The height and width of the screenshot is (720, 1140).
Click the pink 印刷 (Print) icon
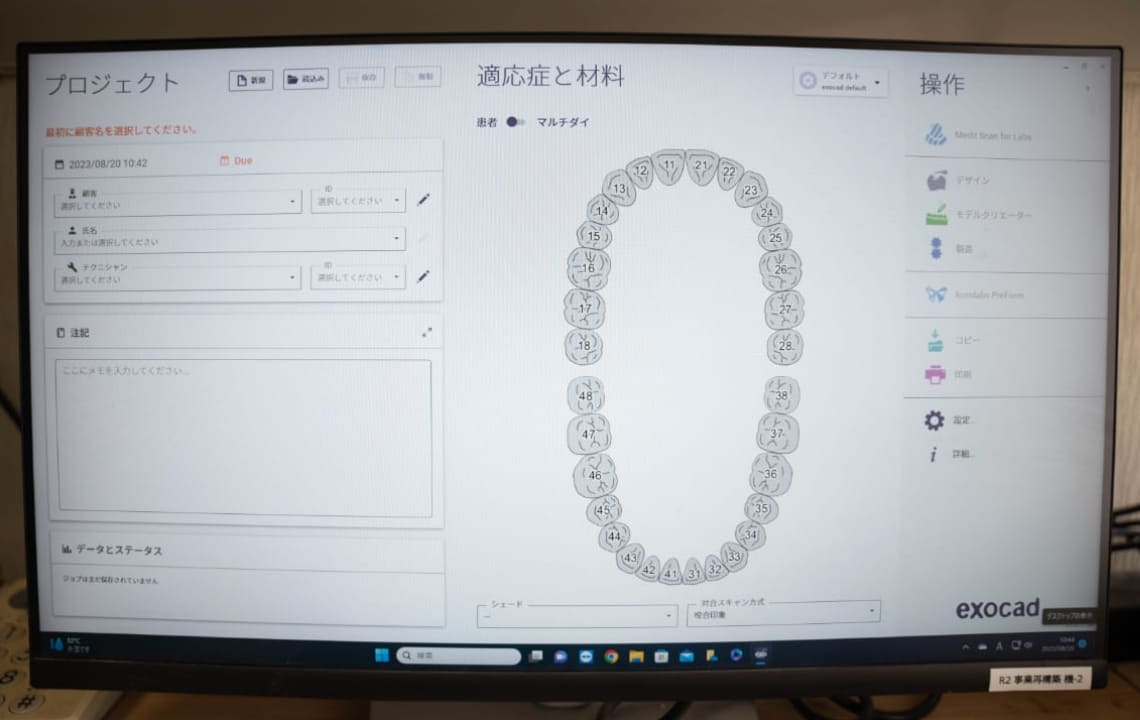936,375
